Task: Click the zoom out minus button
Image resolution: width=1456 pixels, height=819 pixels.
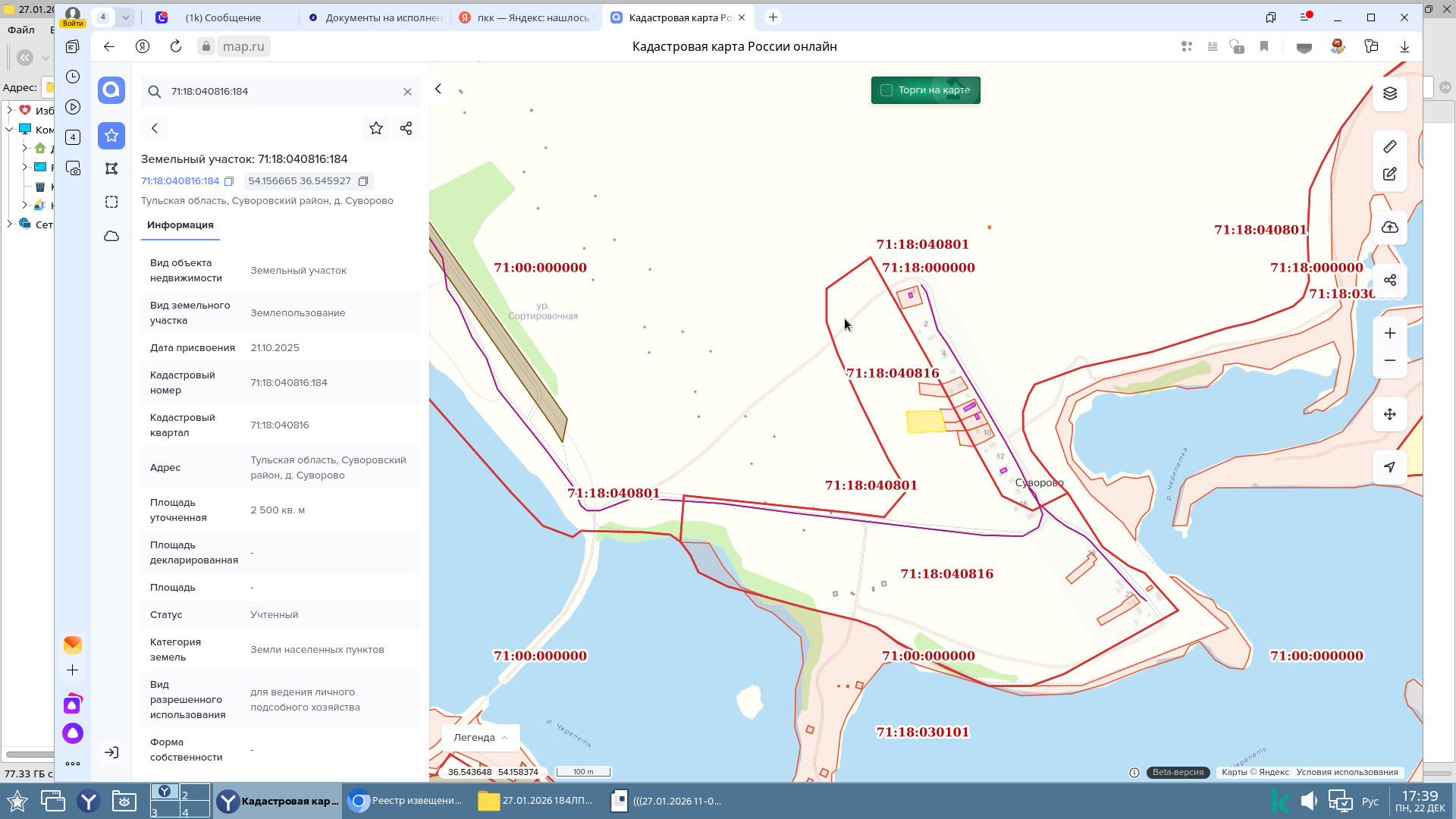Action: pyautogui.click(x=1389, y=361)
